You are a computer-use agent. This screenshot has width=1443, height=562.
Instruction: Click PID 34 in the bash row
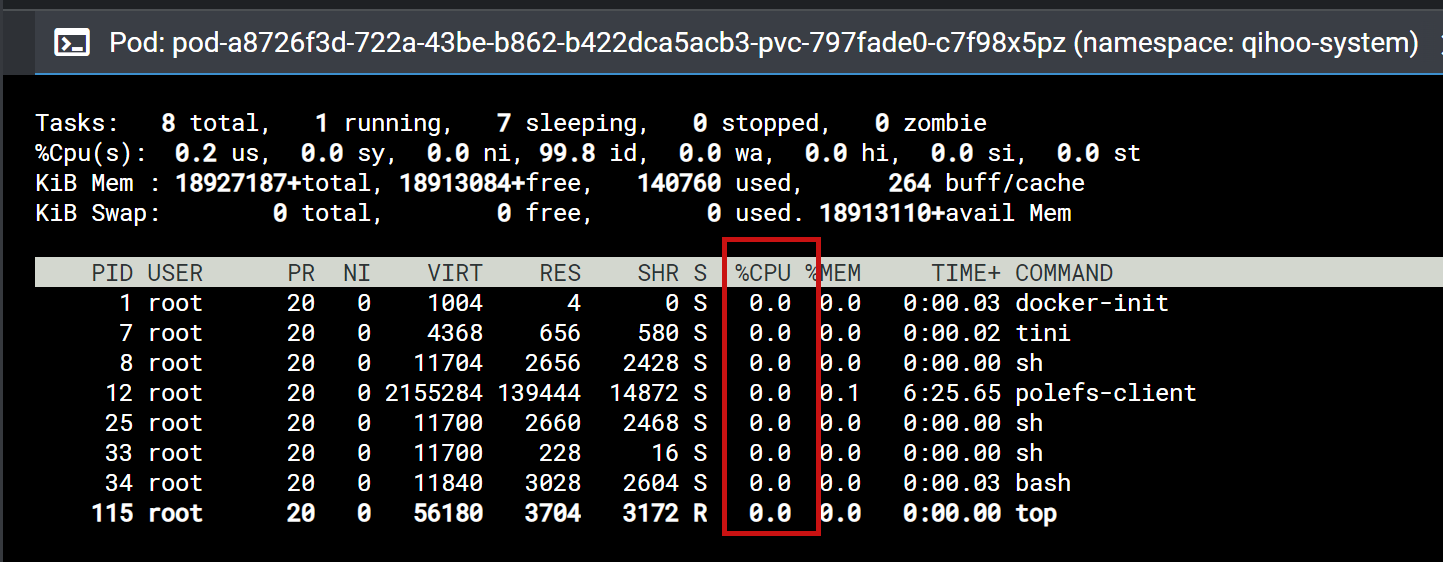119,483
